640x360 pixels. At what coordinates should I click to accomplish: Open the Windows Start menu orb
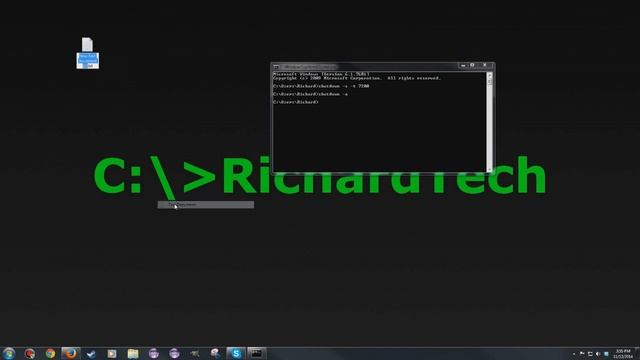(x=9, y=353)
